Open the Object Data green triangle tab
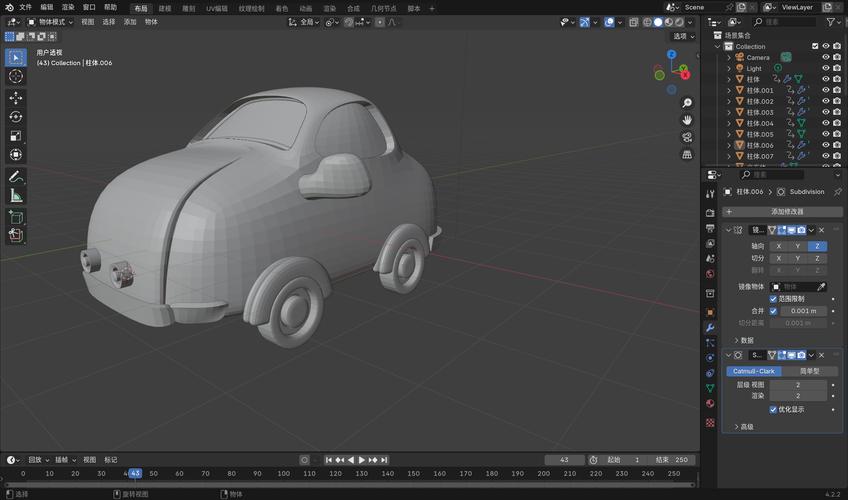The width and height of the screenshot is (848, 500). [710, 388]
